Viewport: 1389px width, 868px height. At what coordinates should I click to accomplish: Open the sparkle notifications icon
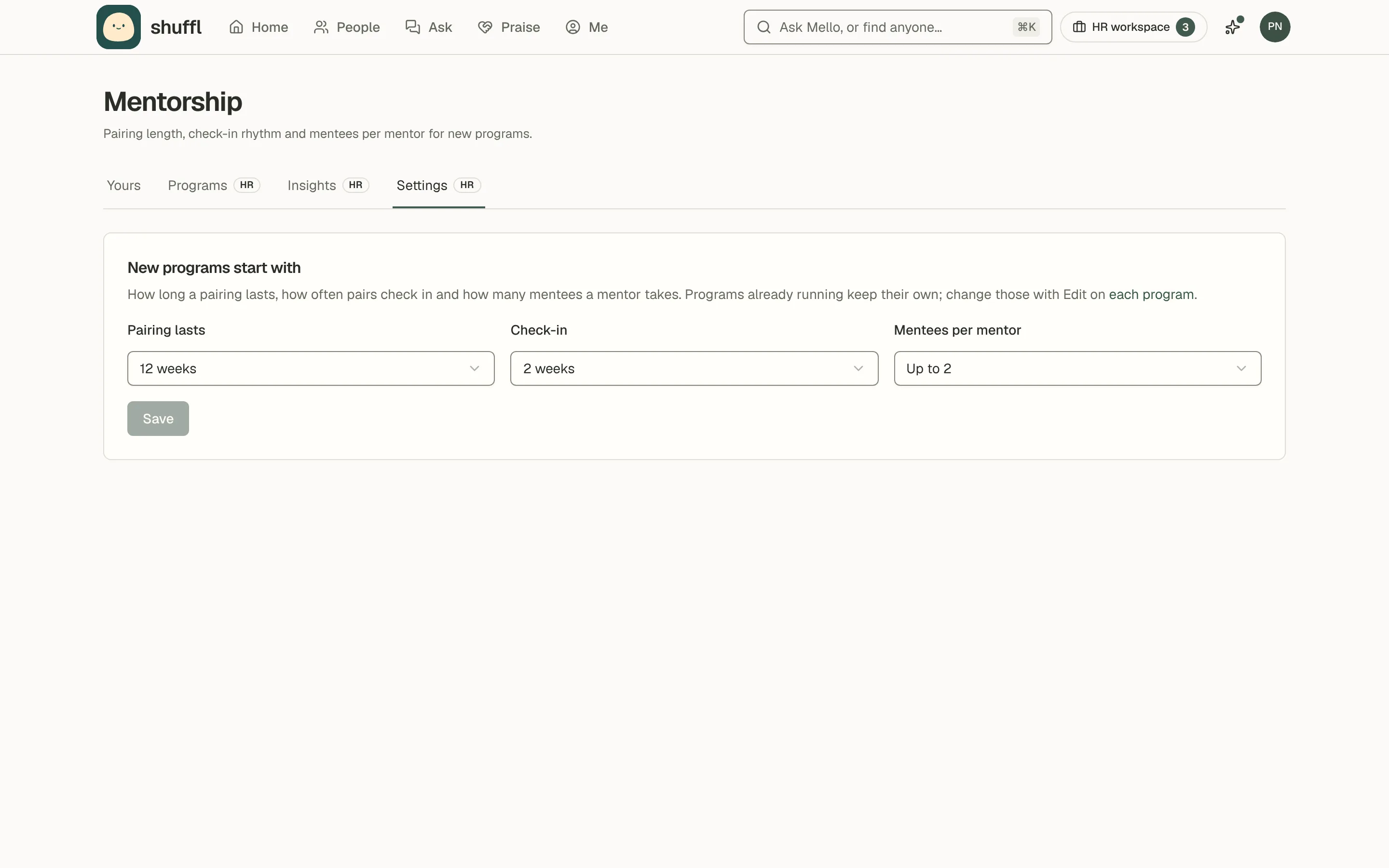1233,27
